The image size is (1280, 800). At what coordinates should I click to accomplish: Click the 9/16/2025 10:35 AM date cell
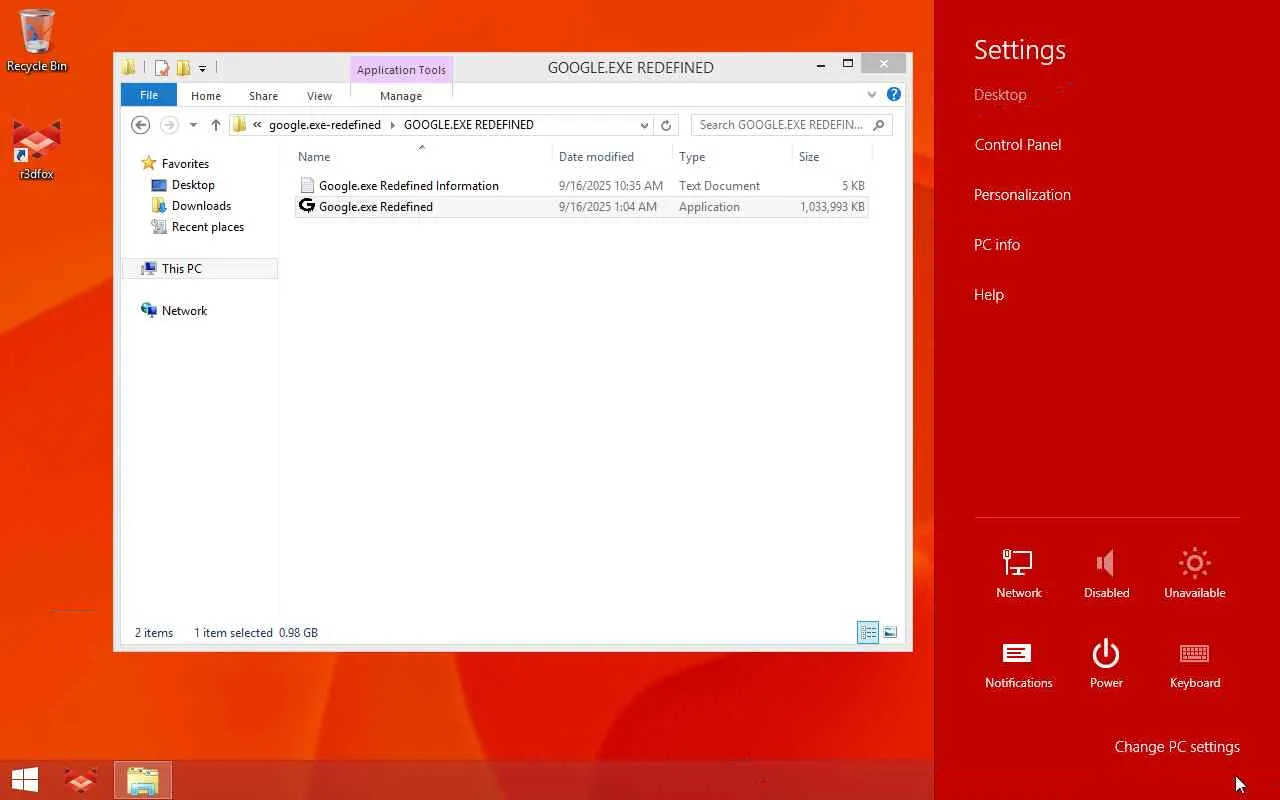pos(611,186)
